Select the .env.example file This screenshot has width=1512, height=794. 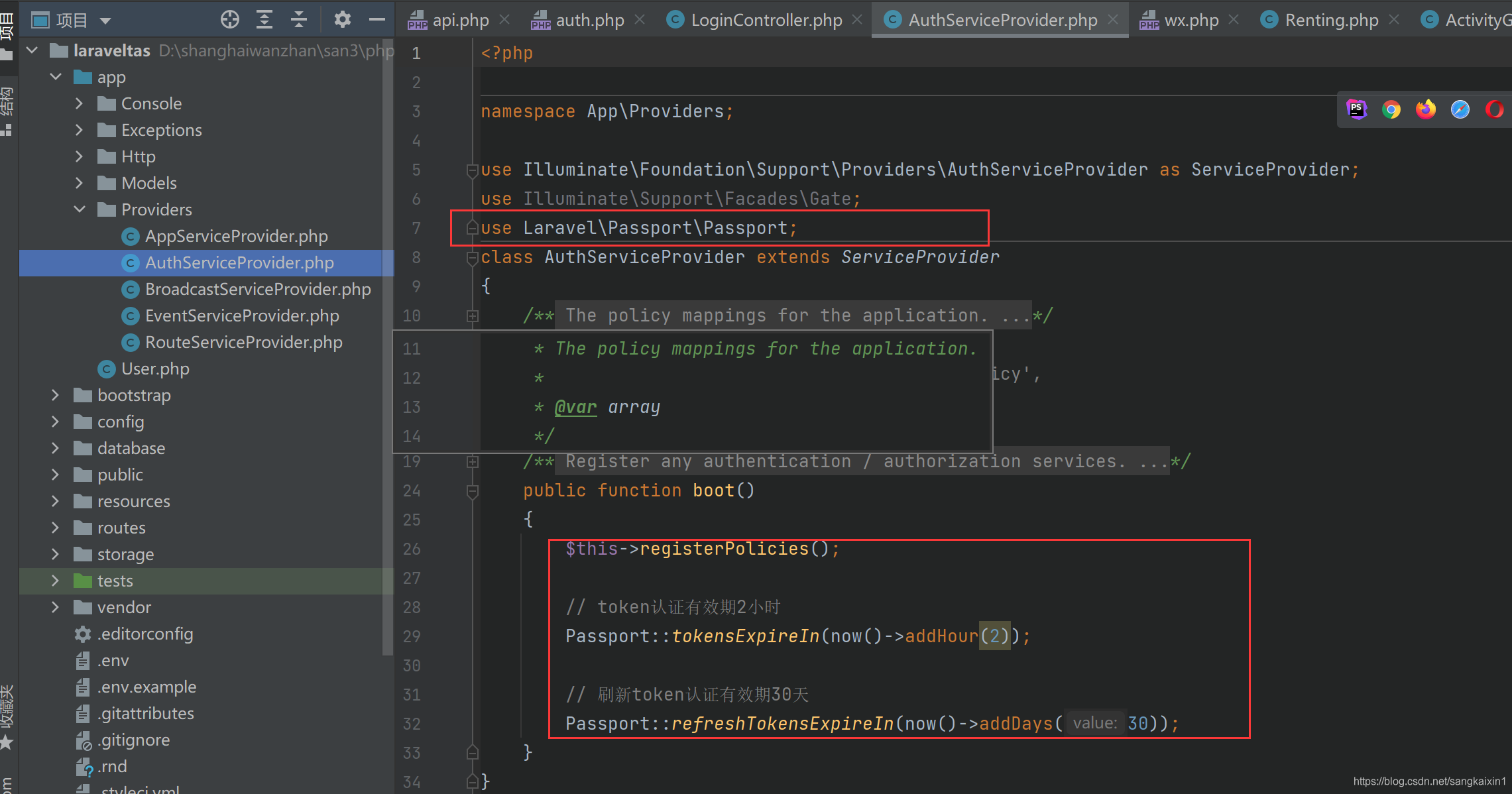pyautogui.click(x=135, y=687)
